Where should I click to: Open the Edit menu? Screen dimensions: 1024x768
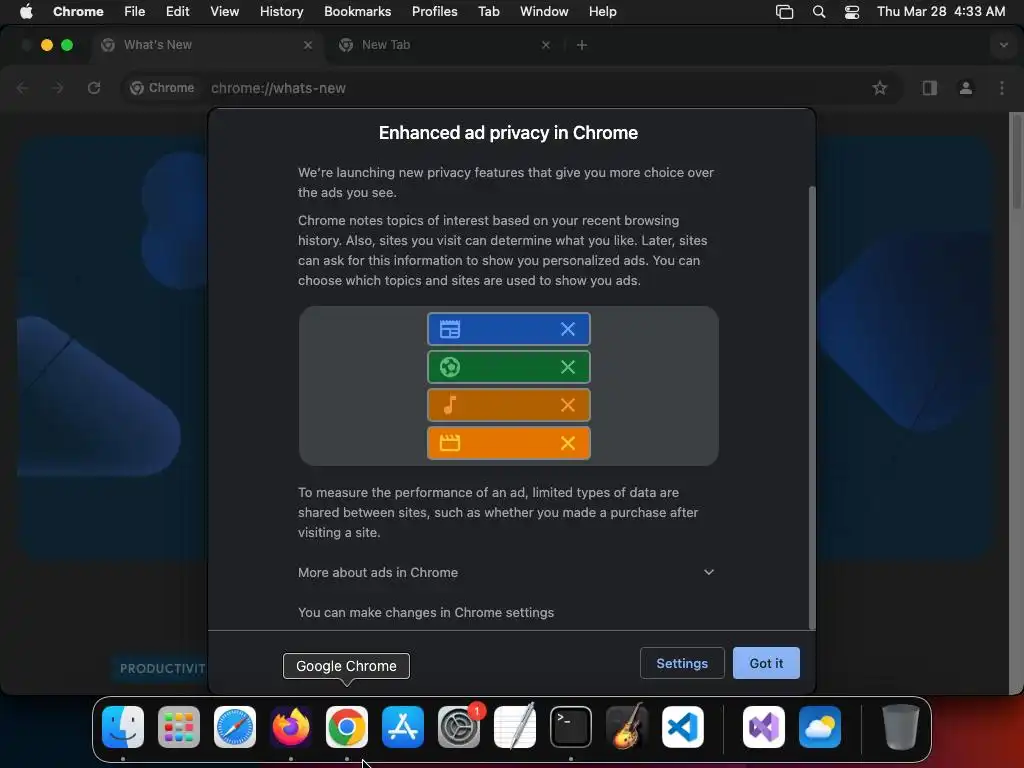tap(177, 11)
